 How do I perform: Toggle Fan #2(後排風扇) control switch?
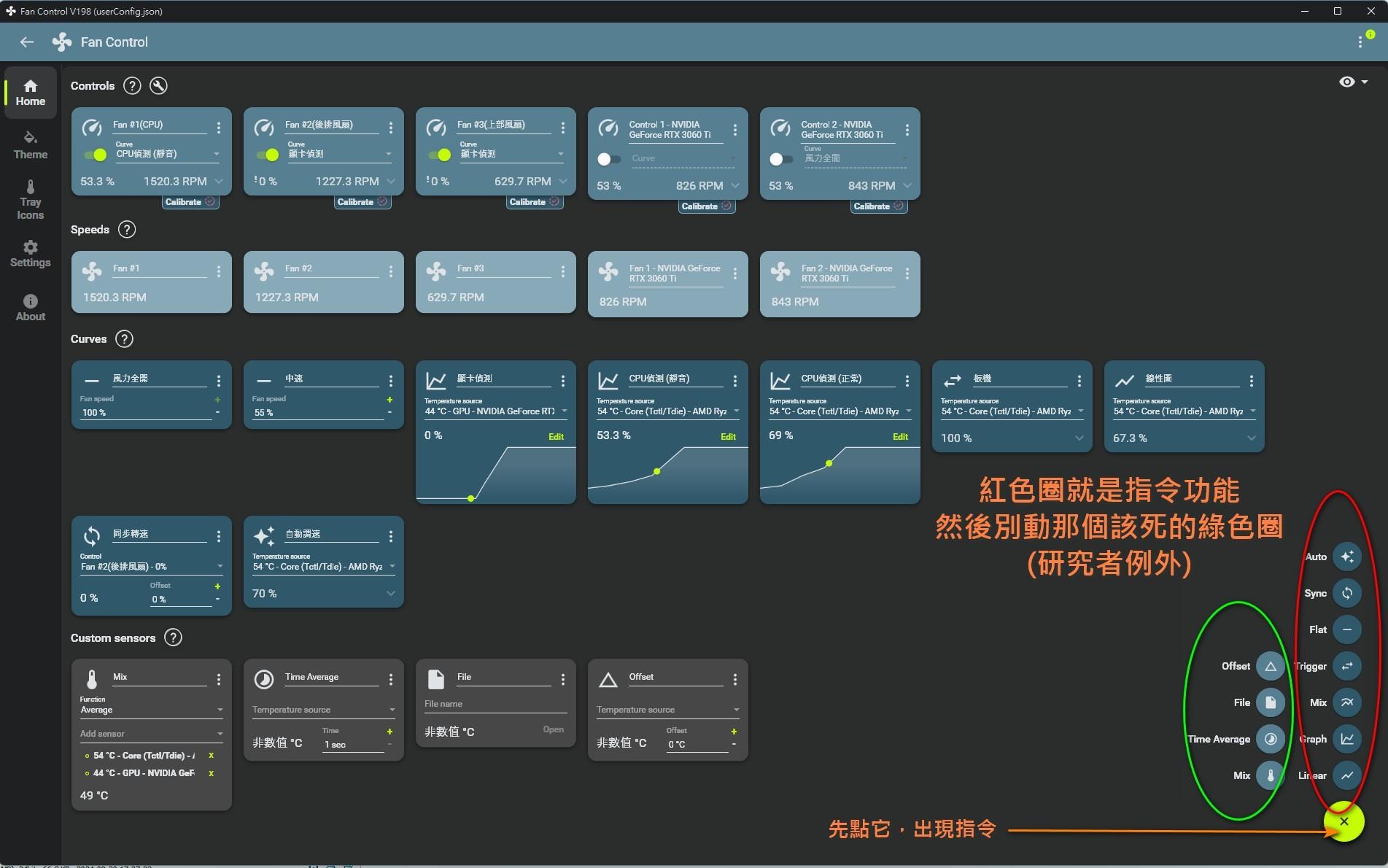[268, 155]
